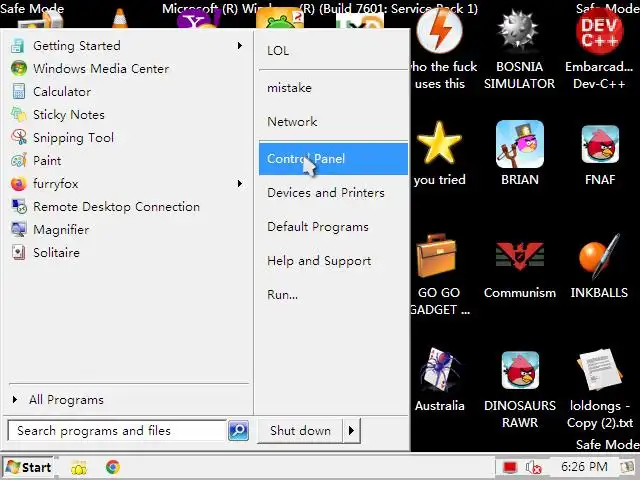640x480 pixels.
Task: Select the 'you tried' star icon
Action: [439, 143]
